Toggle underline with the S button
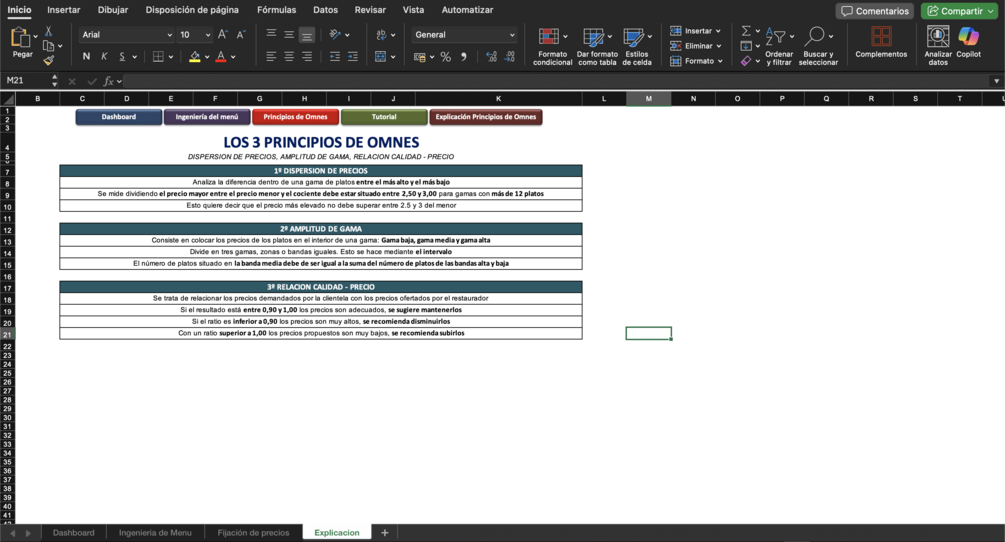The width and height of the screenshot is (1005, 542). pyautogui.click(x=122, y=56)
